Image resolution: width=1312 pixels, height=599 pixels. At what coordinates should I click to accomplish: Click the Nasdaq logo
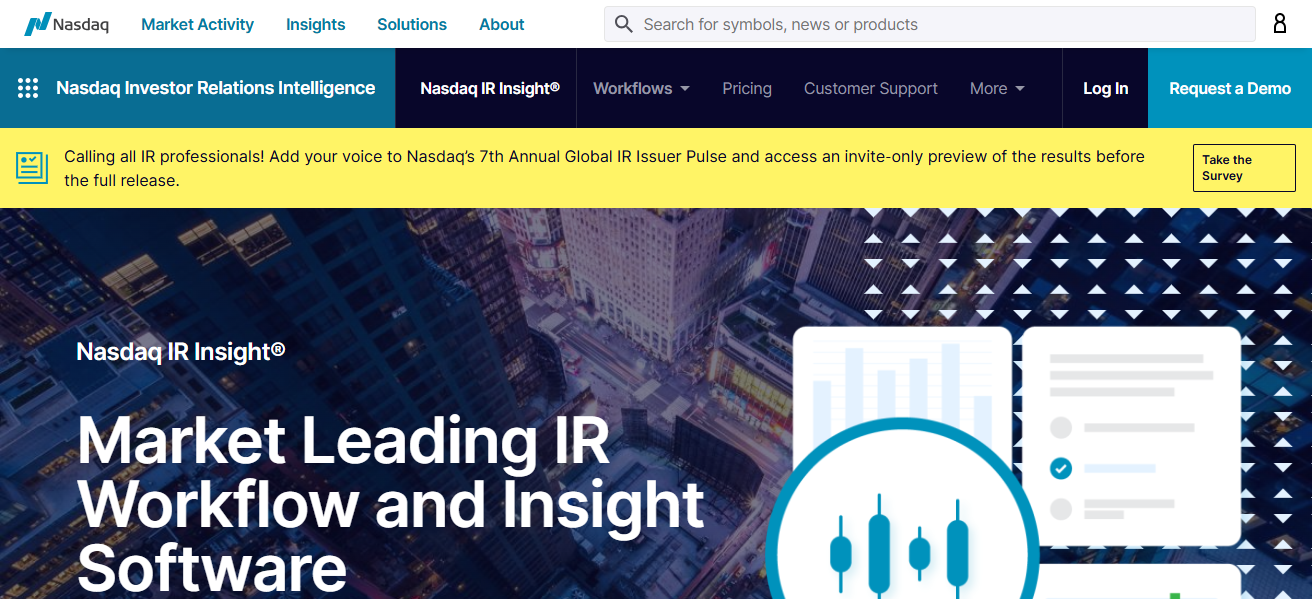point(67,24)
